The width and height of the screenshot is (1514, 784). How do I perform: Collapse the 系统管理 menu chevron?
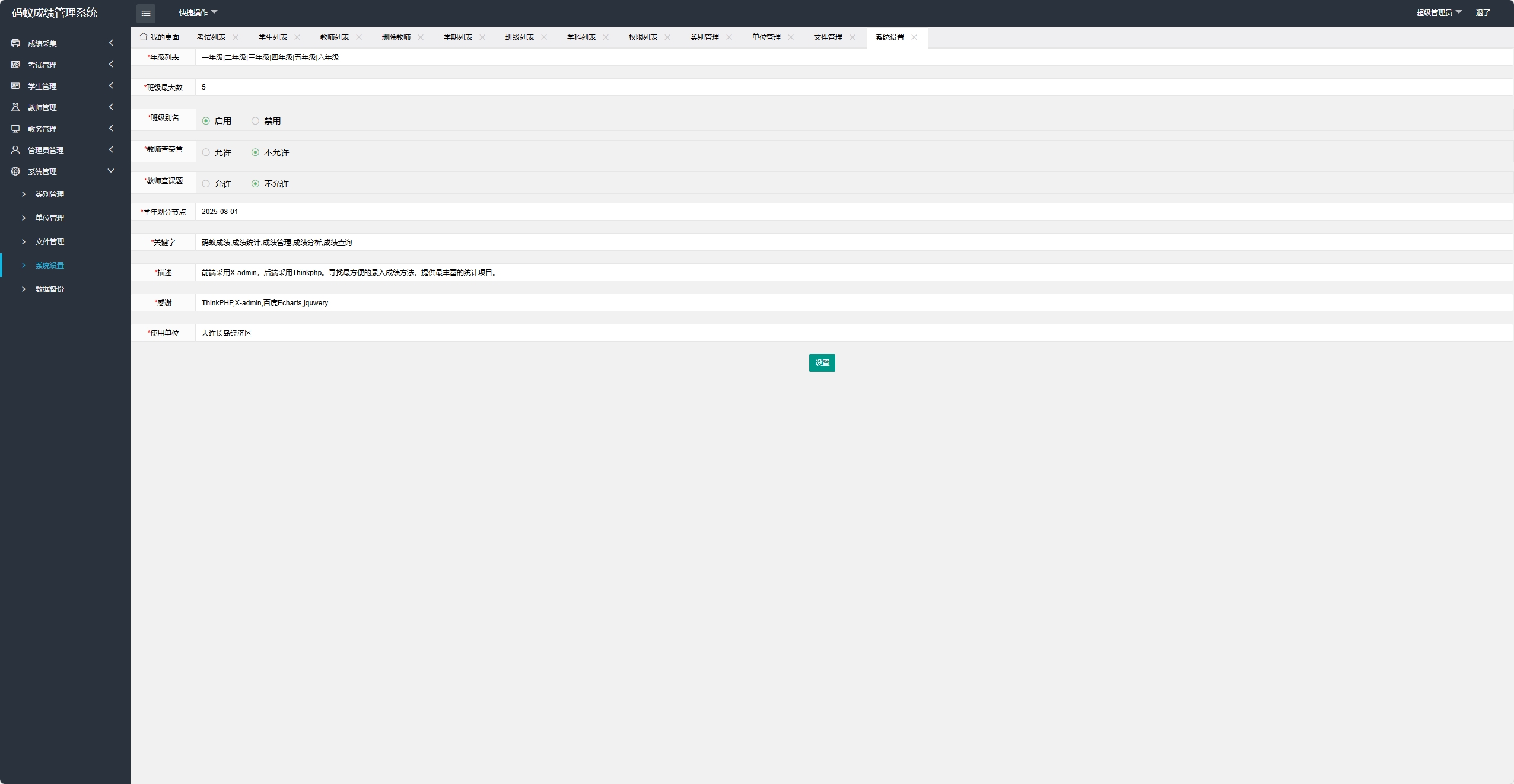(x=111, y=171)
